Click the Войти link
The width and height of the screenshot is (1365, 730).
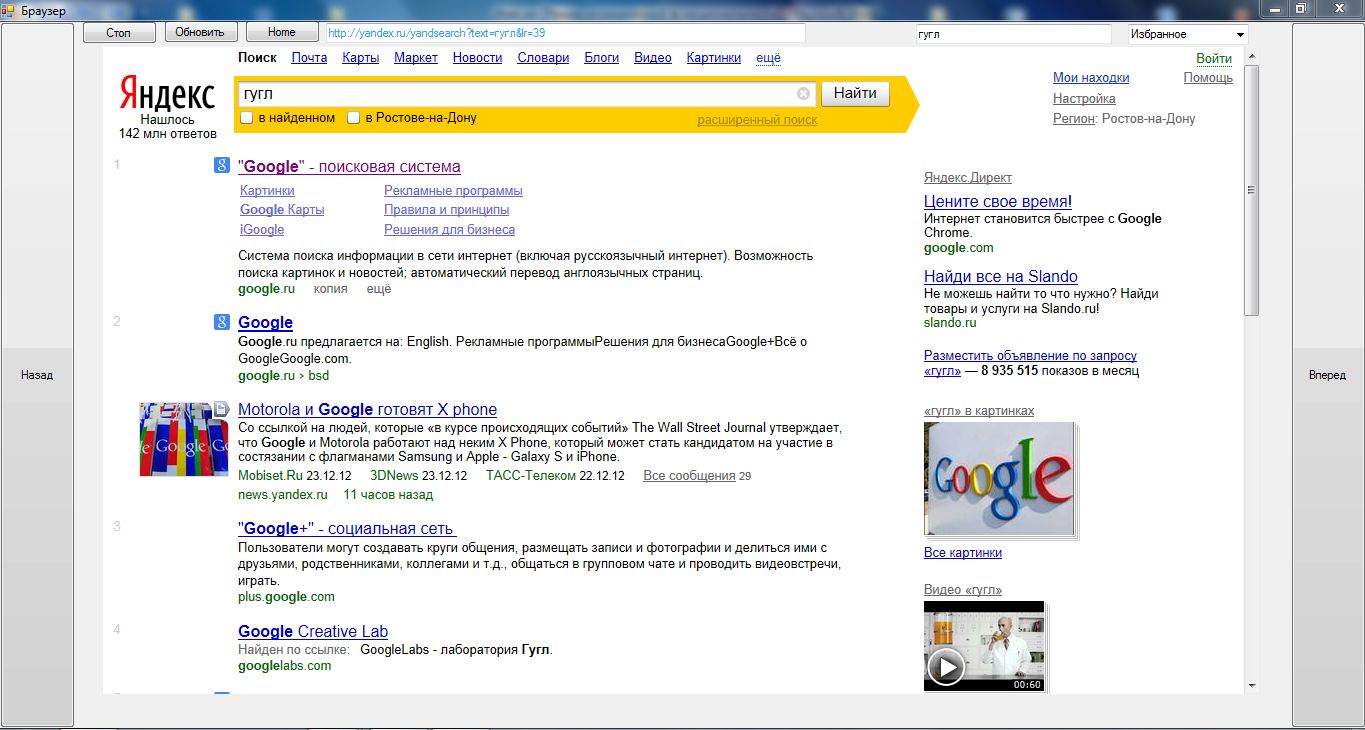[x=1214, y=59]
